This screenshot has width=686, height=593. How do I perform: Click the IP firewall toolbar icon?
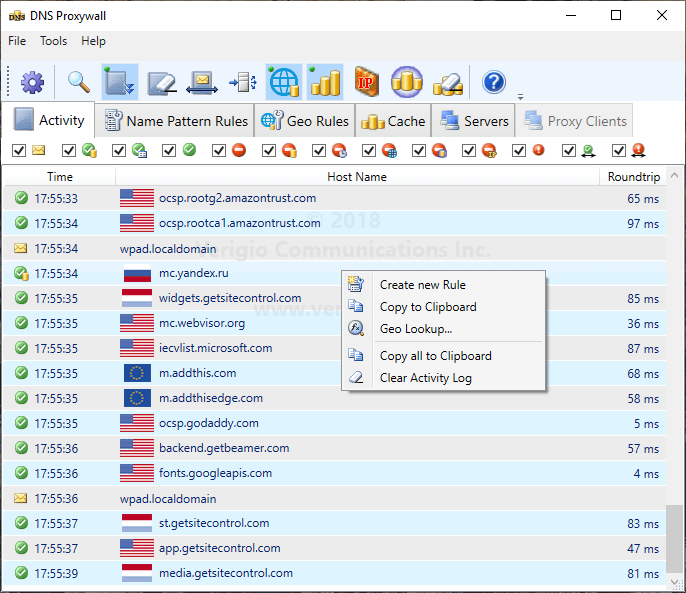366,82
